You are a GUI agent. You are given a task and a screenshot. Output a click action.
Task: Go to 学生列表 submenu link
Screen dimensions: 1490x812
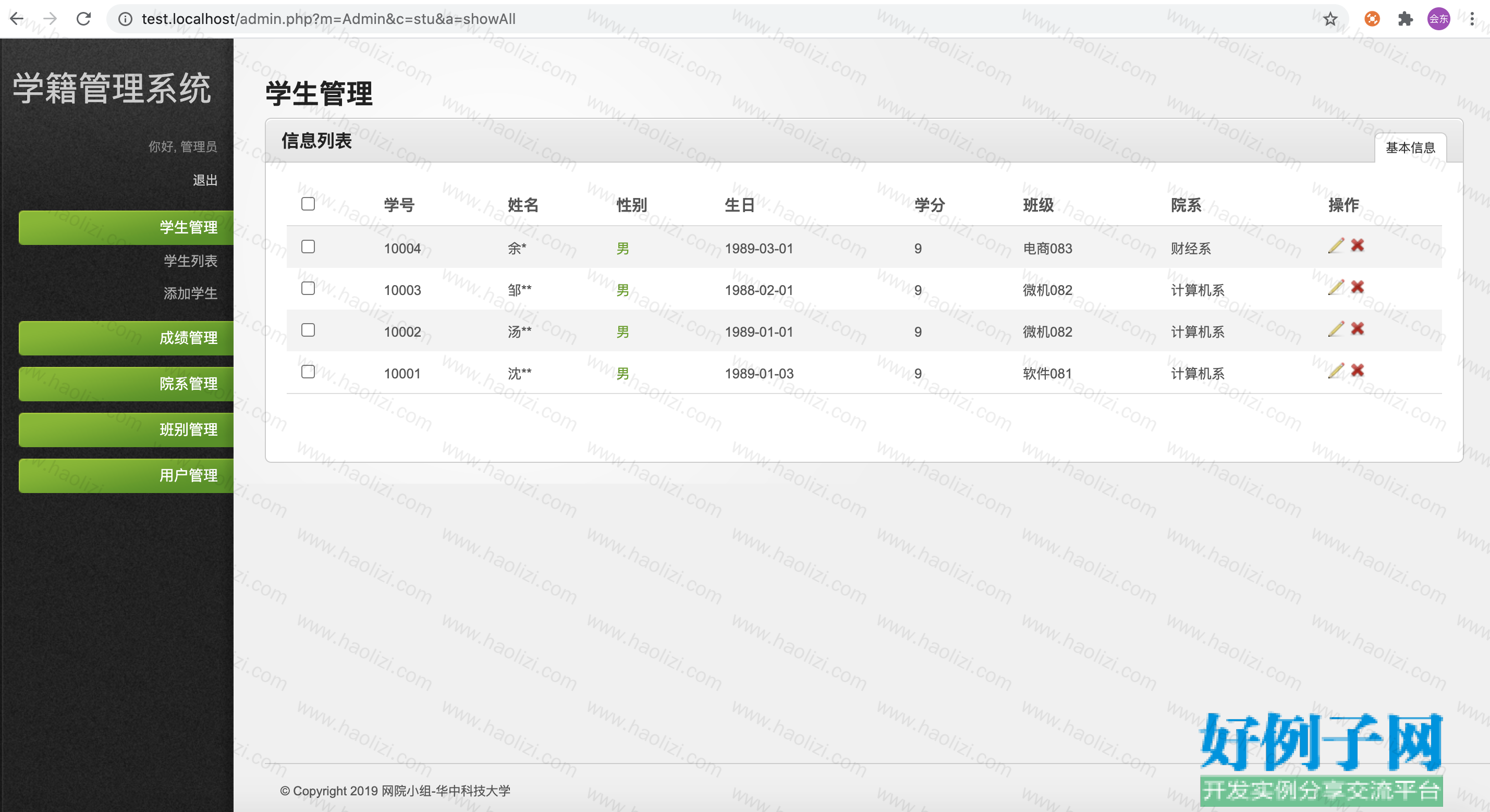[x=190, y=261]
